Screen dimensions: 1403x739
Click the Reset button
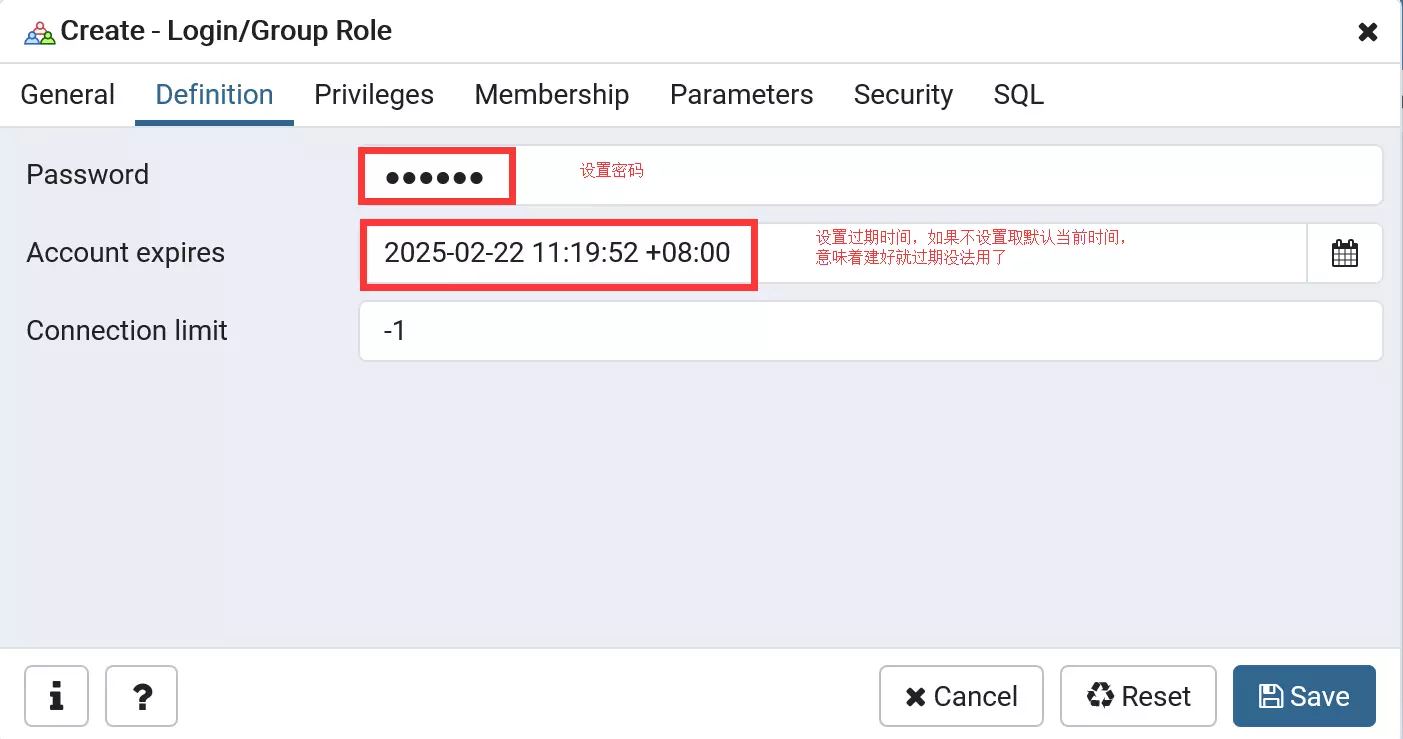pos(1138,696)
